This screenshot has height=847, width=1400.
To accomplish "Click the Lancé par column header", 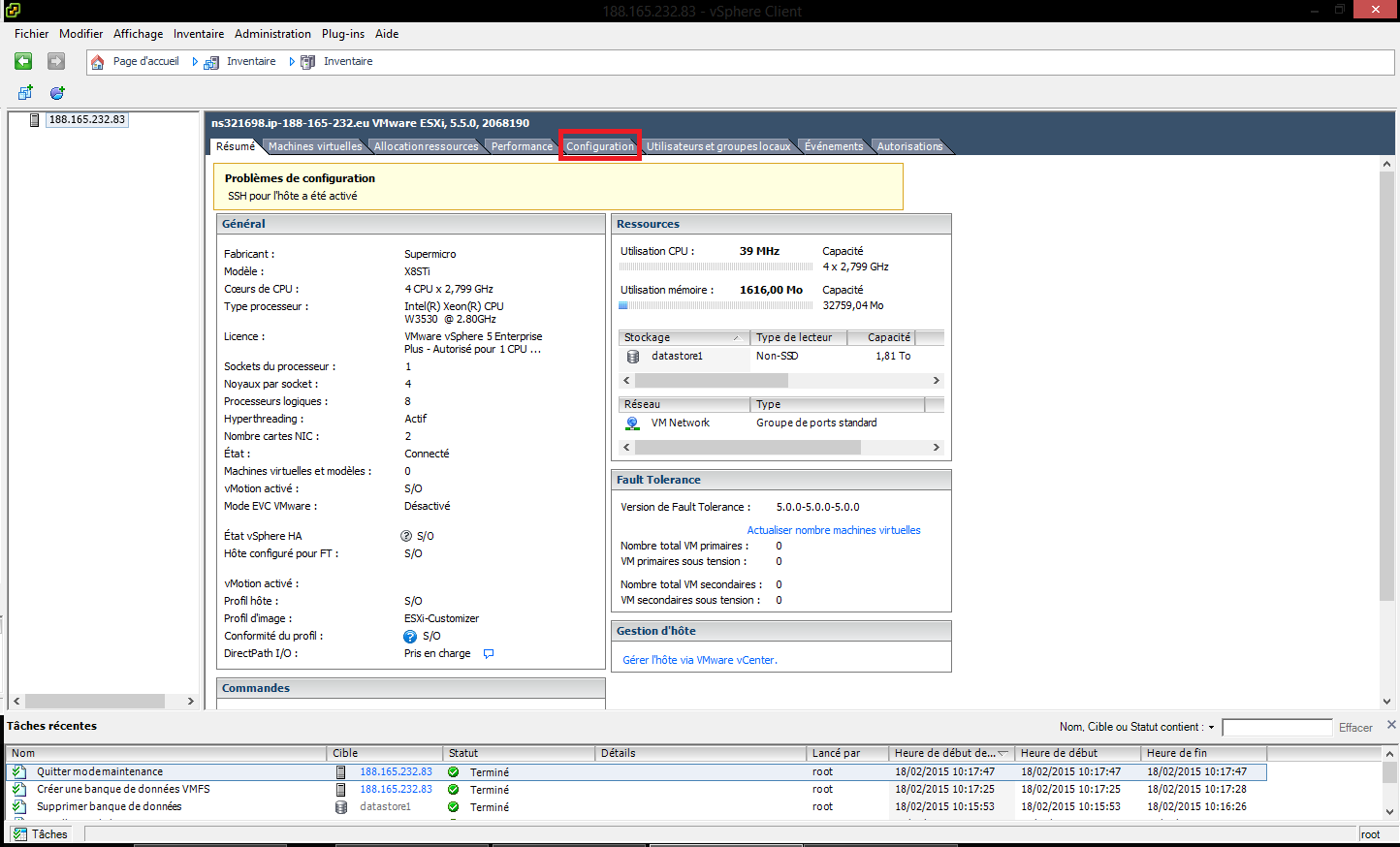I will coord(847,753).
